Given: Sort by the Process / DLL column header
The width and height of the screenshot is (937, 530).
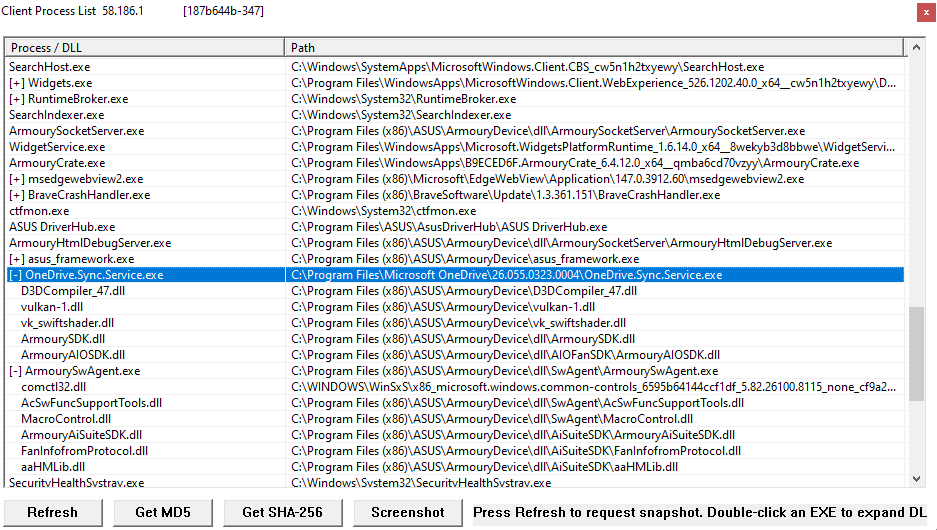Looking at the screenshot, I should tap(145, 48).
